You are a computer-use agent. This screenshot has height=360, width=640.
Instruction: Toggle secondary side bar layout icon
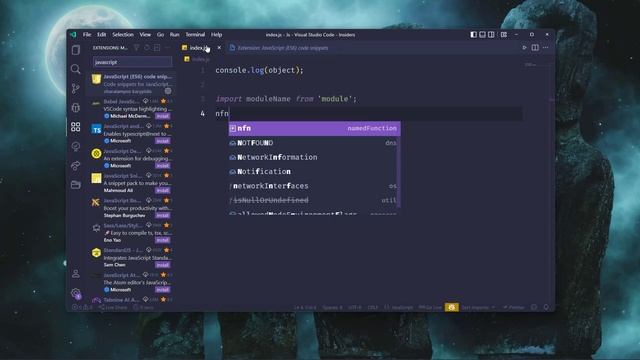pyautogui.click(x=491, y=35)
